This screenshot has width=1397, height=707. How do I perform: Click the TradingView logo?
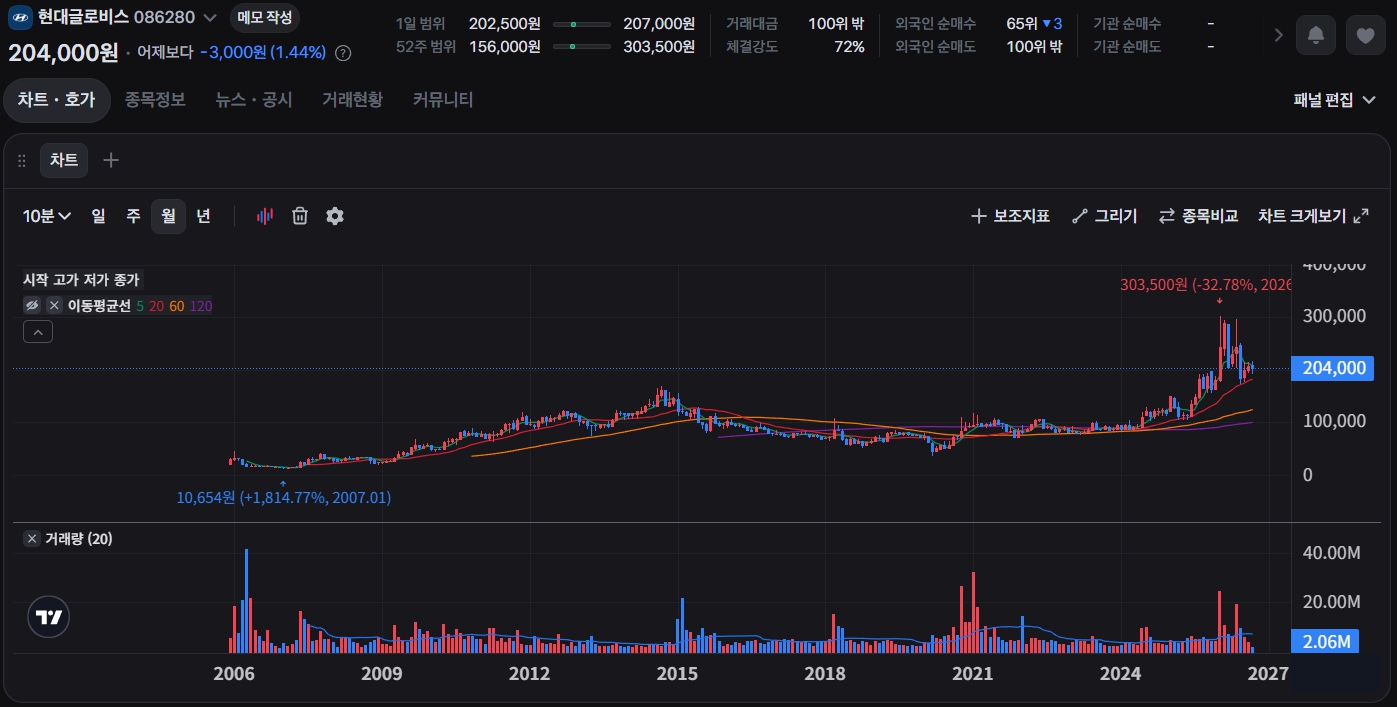pos(49,618)
